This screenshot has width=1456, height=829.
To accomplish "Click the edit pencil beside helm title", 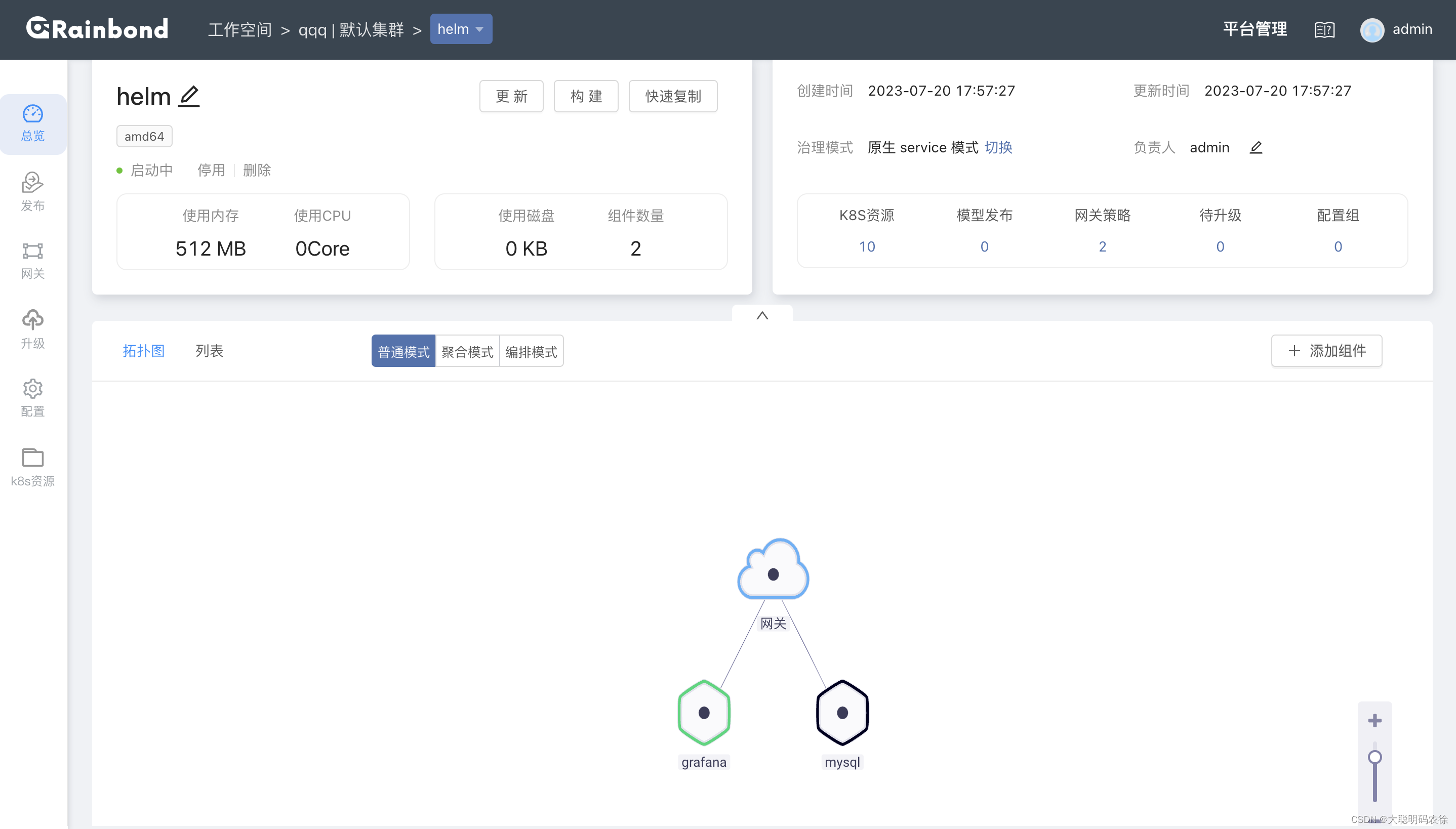I will 189,96.
